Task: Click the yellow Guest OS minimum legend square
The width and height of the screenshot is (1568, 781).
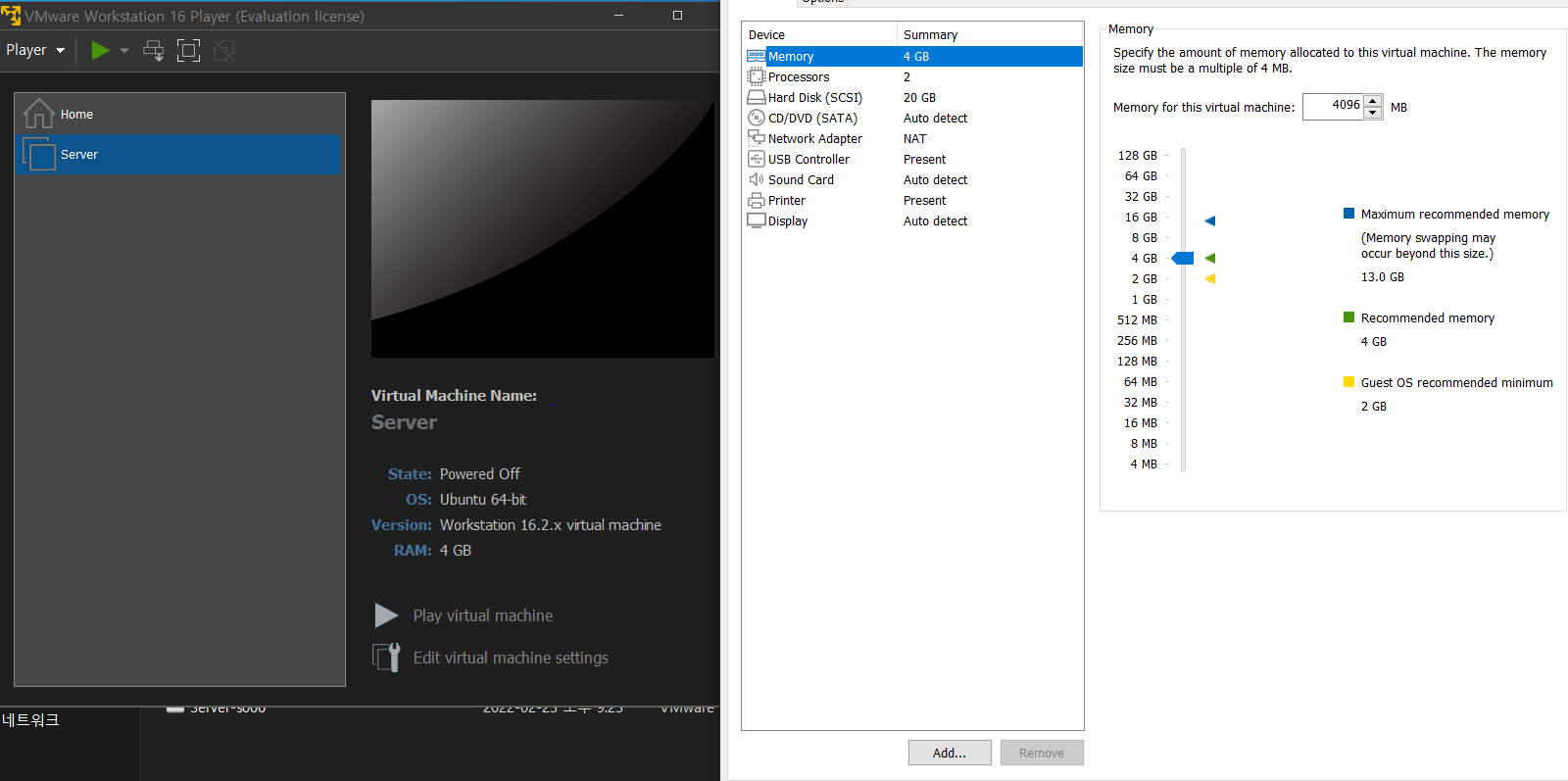Action: pyautogui.click(x=1348, y=382)
